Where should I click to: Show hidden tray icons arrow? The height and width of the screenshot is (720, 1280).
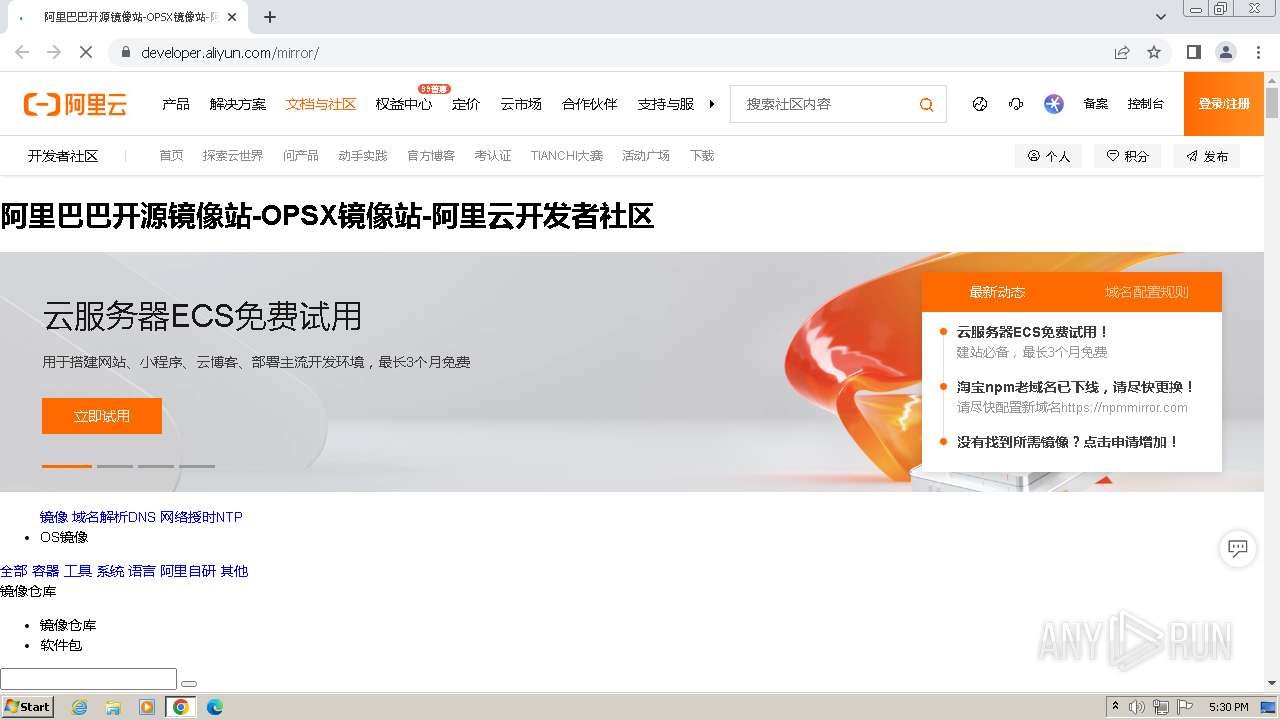coord(1115,707)
